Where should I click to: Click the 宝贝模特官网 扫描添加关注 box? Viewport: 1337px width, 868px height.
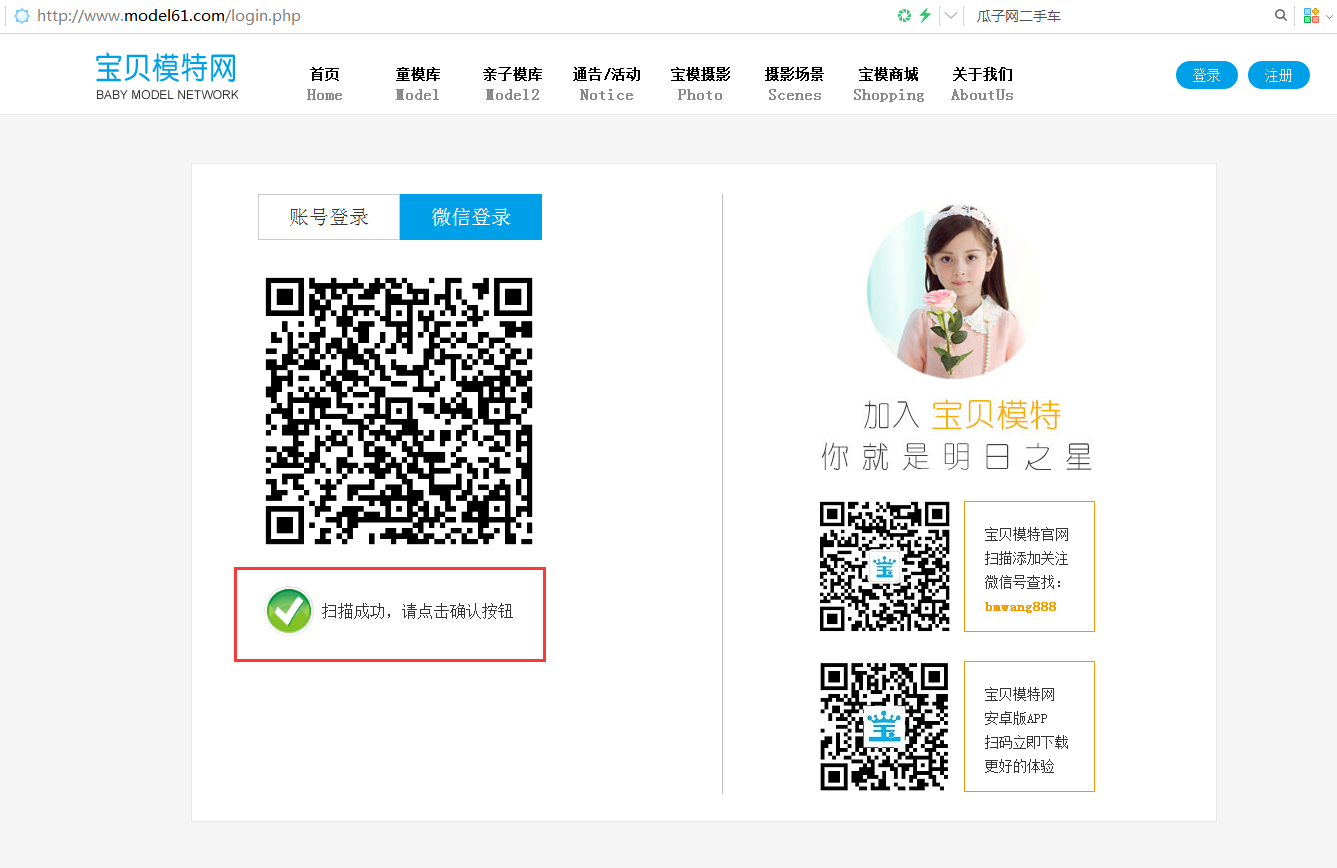[x=1029, y=566]
